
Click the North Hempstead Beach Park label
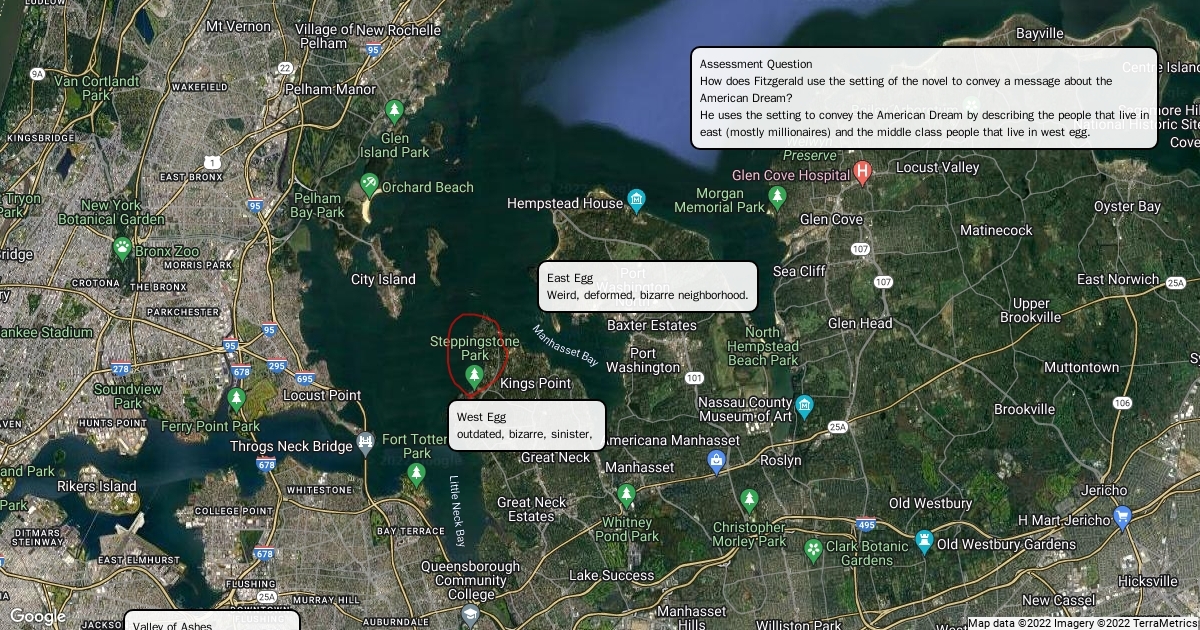763,346
